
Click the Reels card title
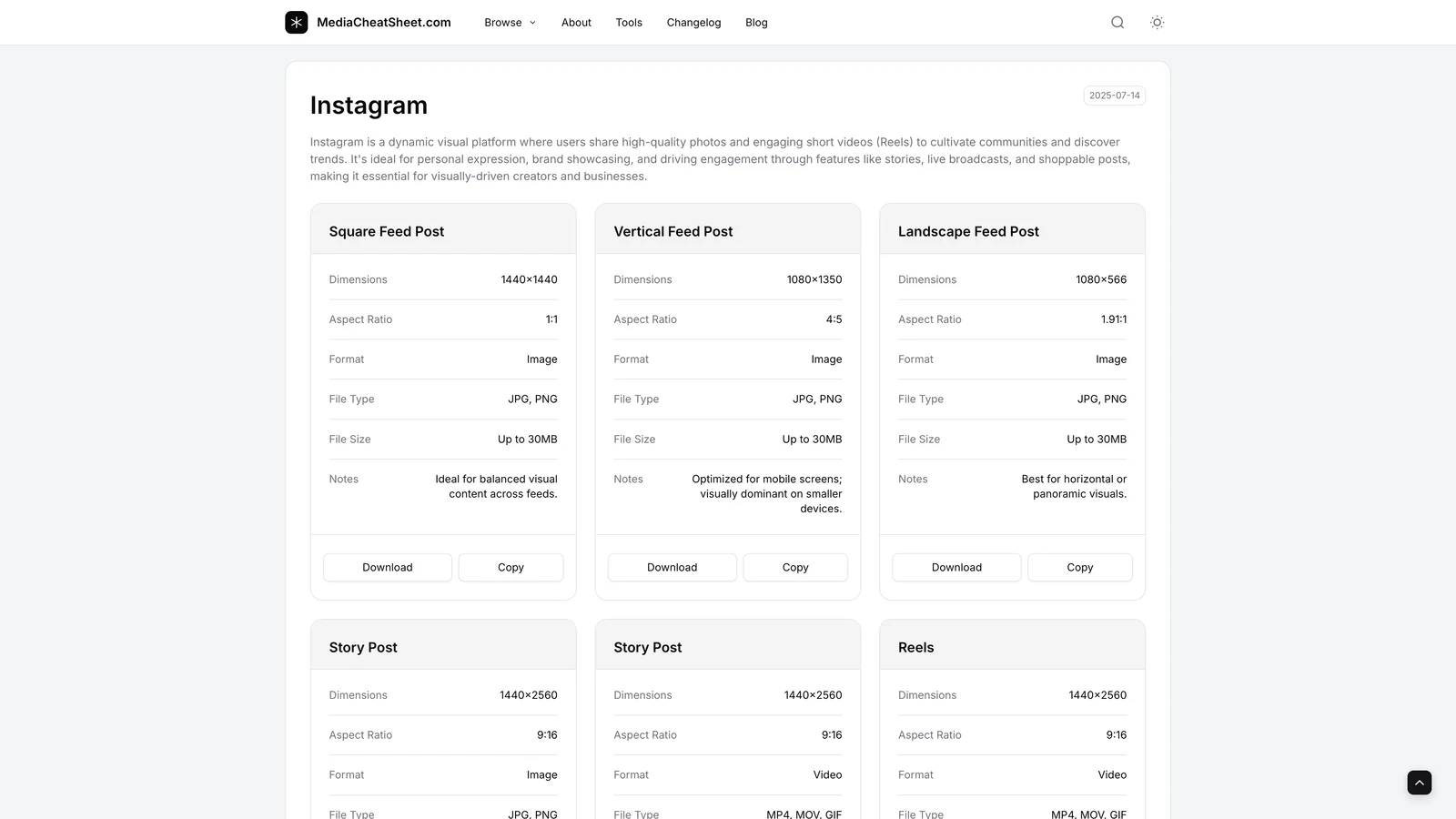[x=915, y=647]
